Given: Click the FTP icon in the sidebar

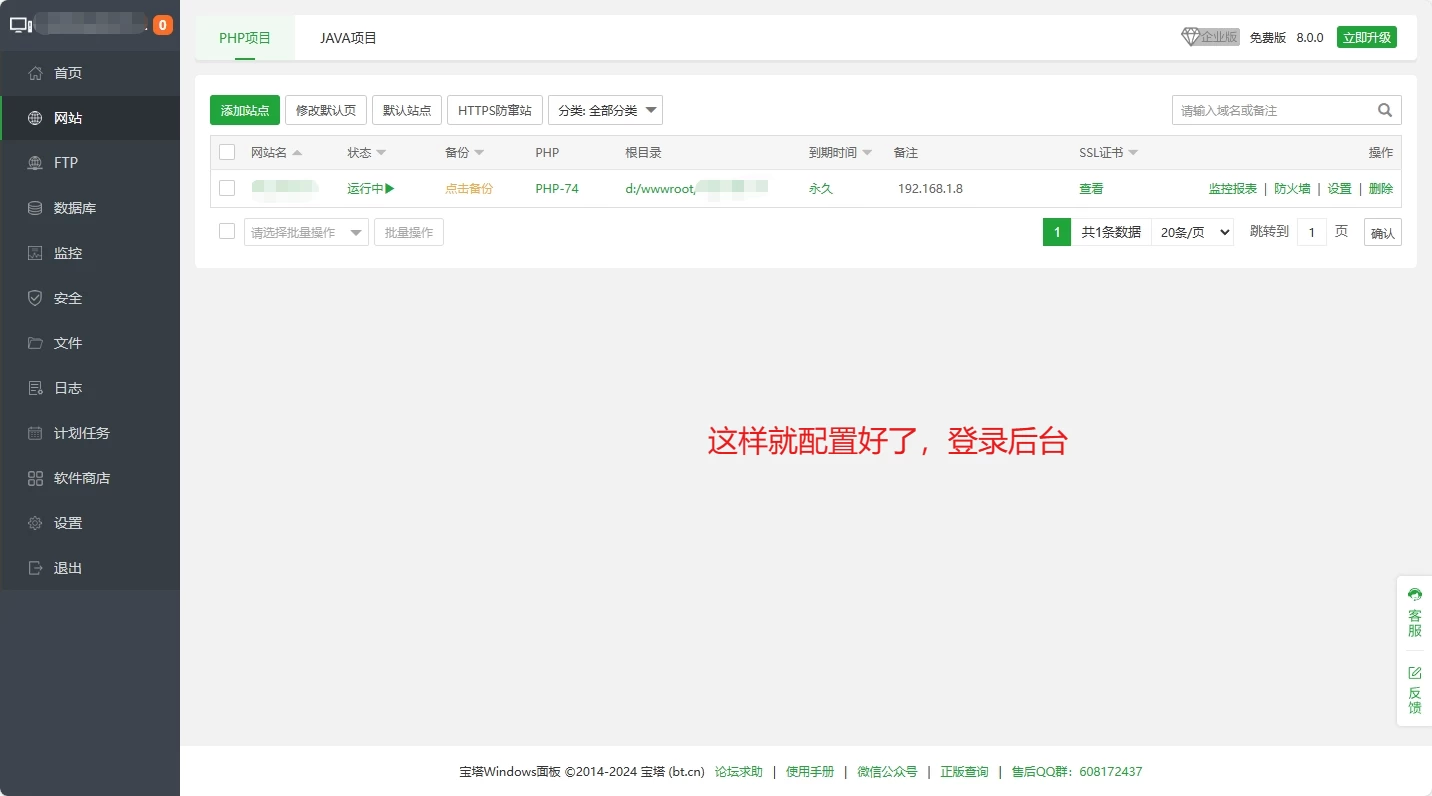Looking at the screenshot, I should [x=36, y=163].
